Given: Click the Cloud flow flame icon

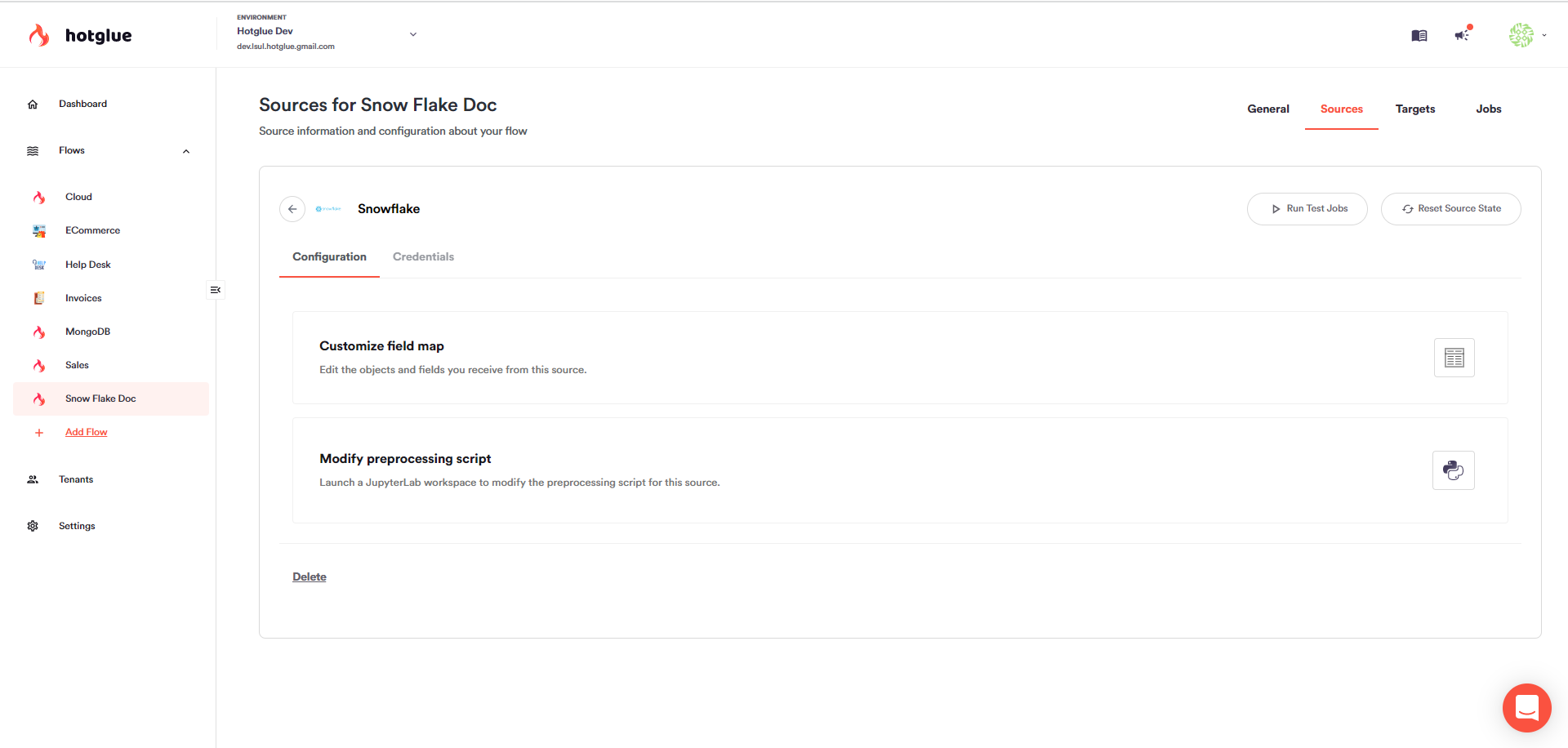Looking at the screenshot, I should (x=39, y=198).
